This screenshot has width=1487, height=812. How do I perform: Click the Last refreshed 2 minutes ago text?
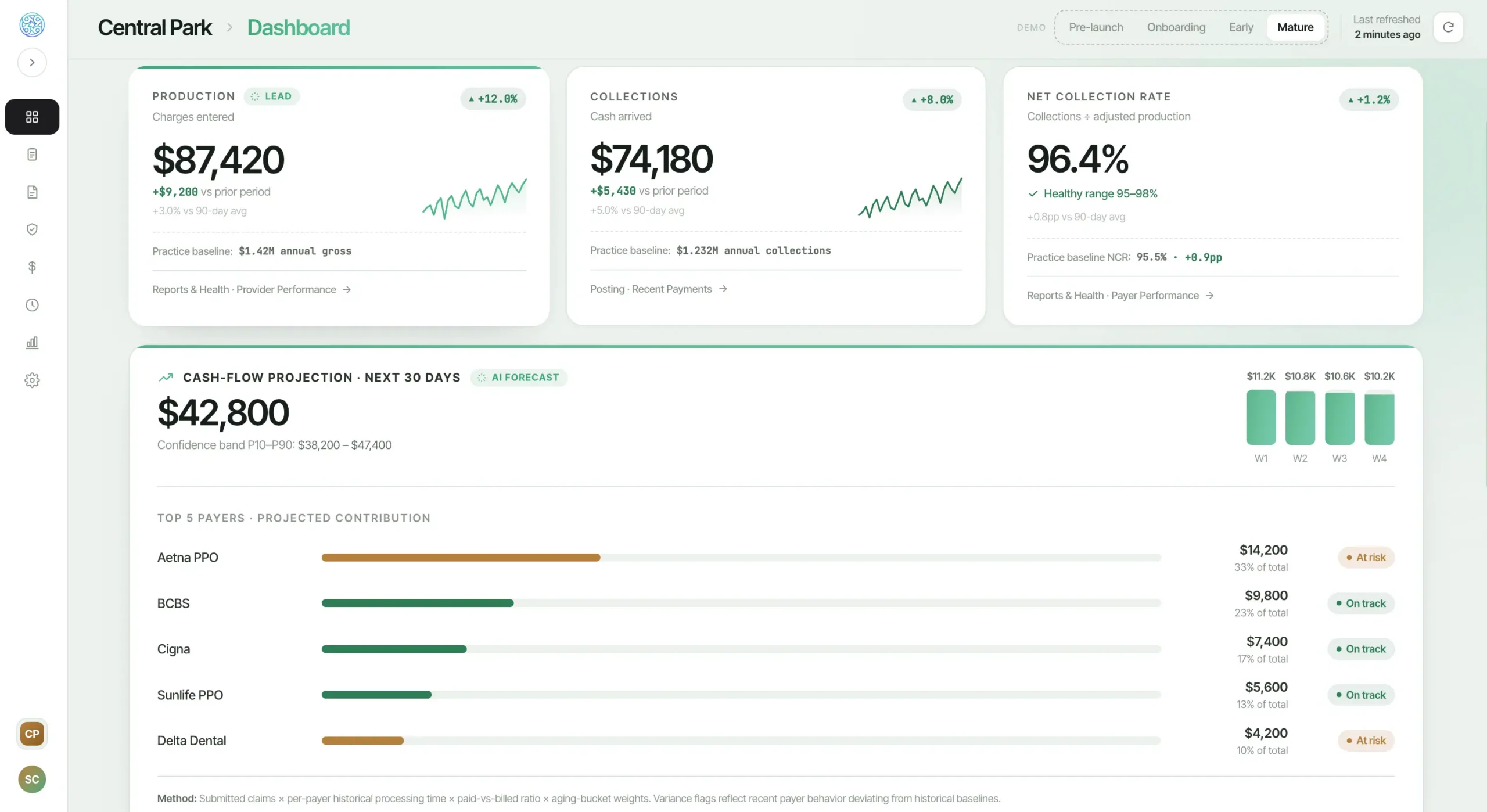[1387, 27]
